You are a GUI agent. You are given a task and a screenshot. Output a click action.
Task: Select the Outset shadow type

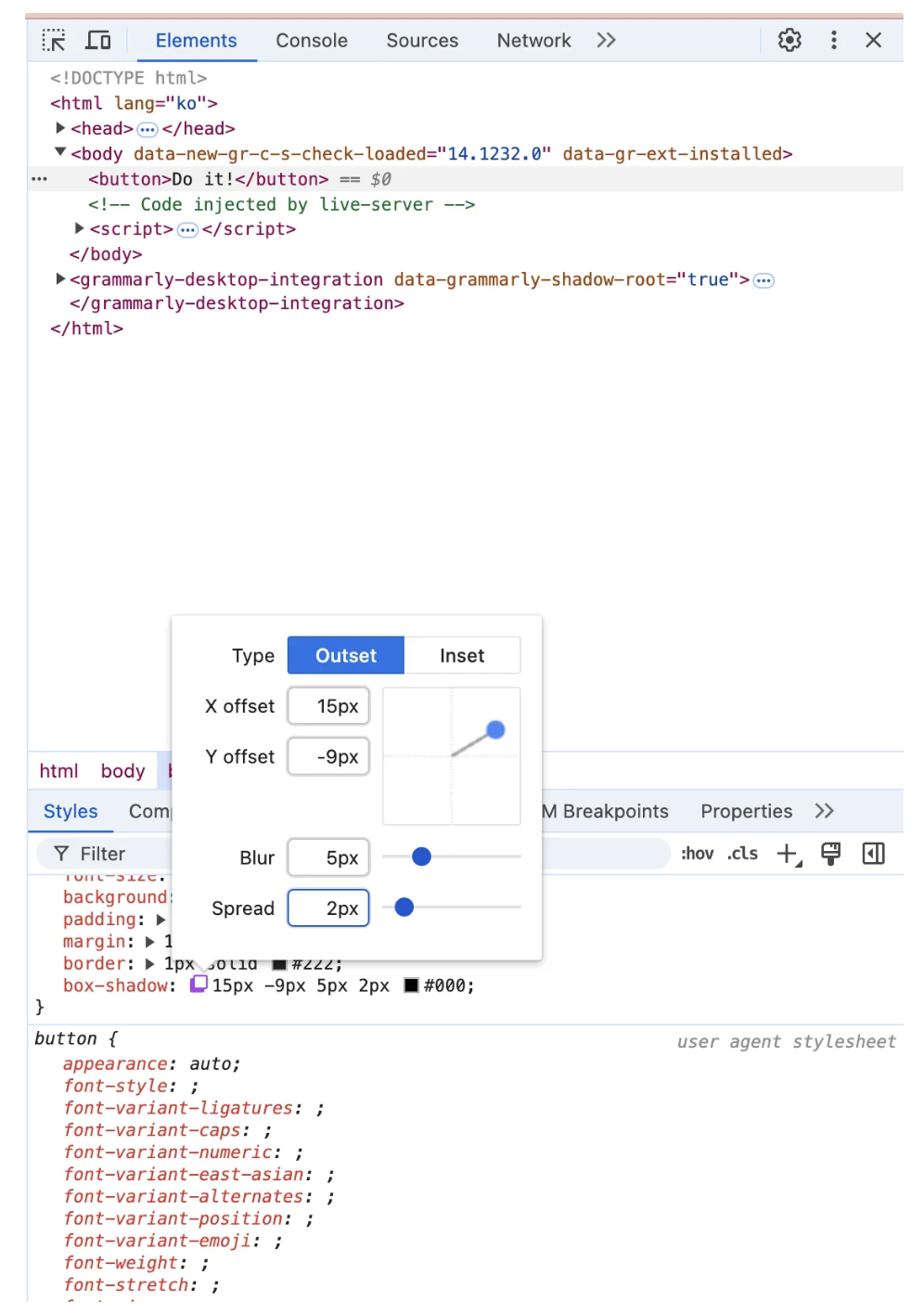pos(346,655)
